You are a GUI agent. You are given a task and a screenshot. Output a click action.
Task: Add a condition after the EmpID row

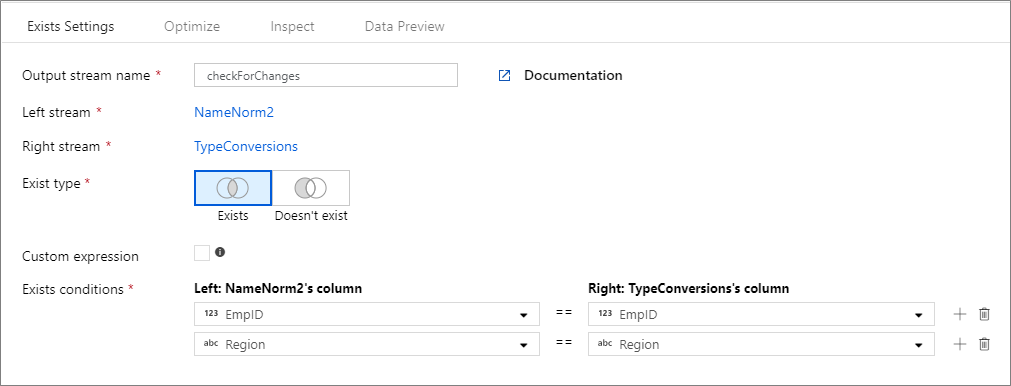click(x=960, y=314)
